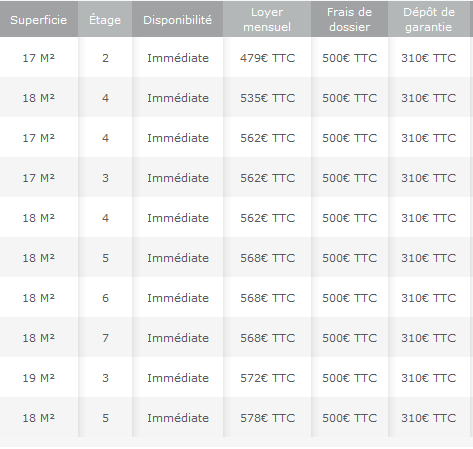Click the Loyer mensuel column header
The image size is (473, 449).
267,19
